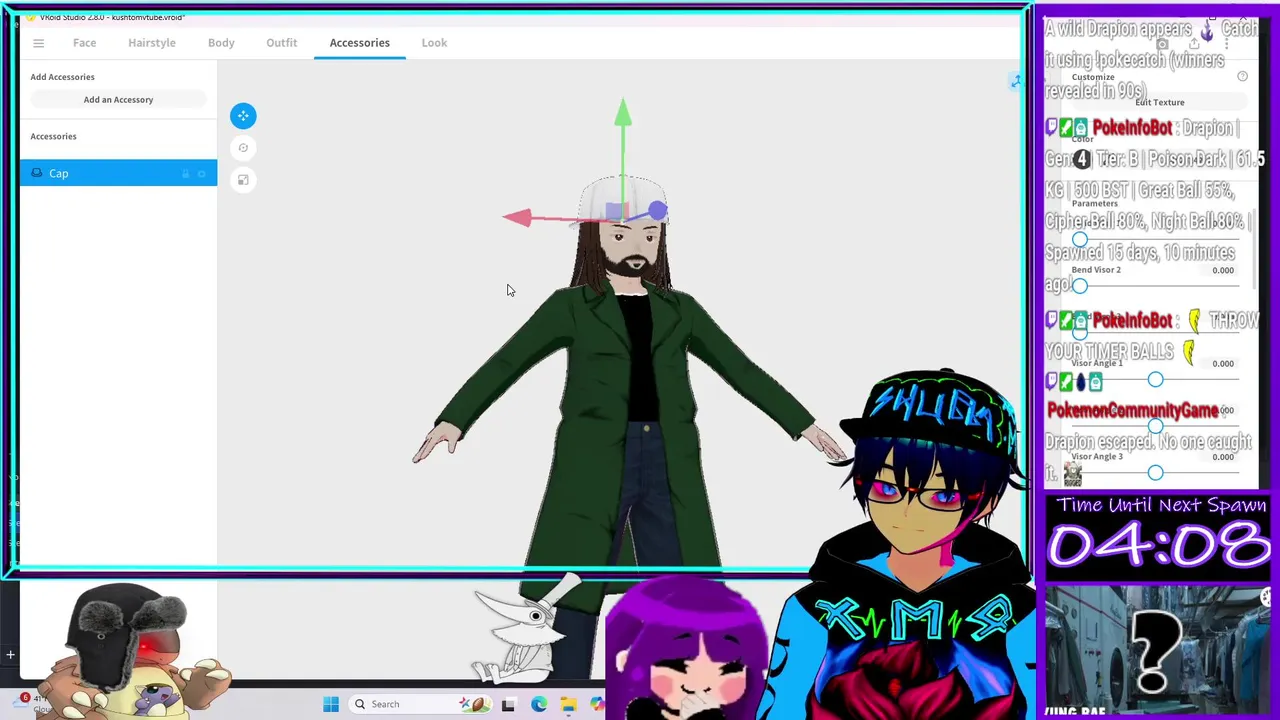Click the Visor Angle 1 slider handle

click(x=1155, y=380)
